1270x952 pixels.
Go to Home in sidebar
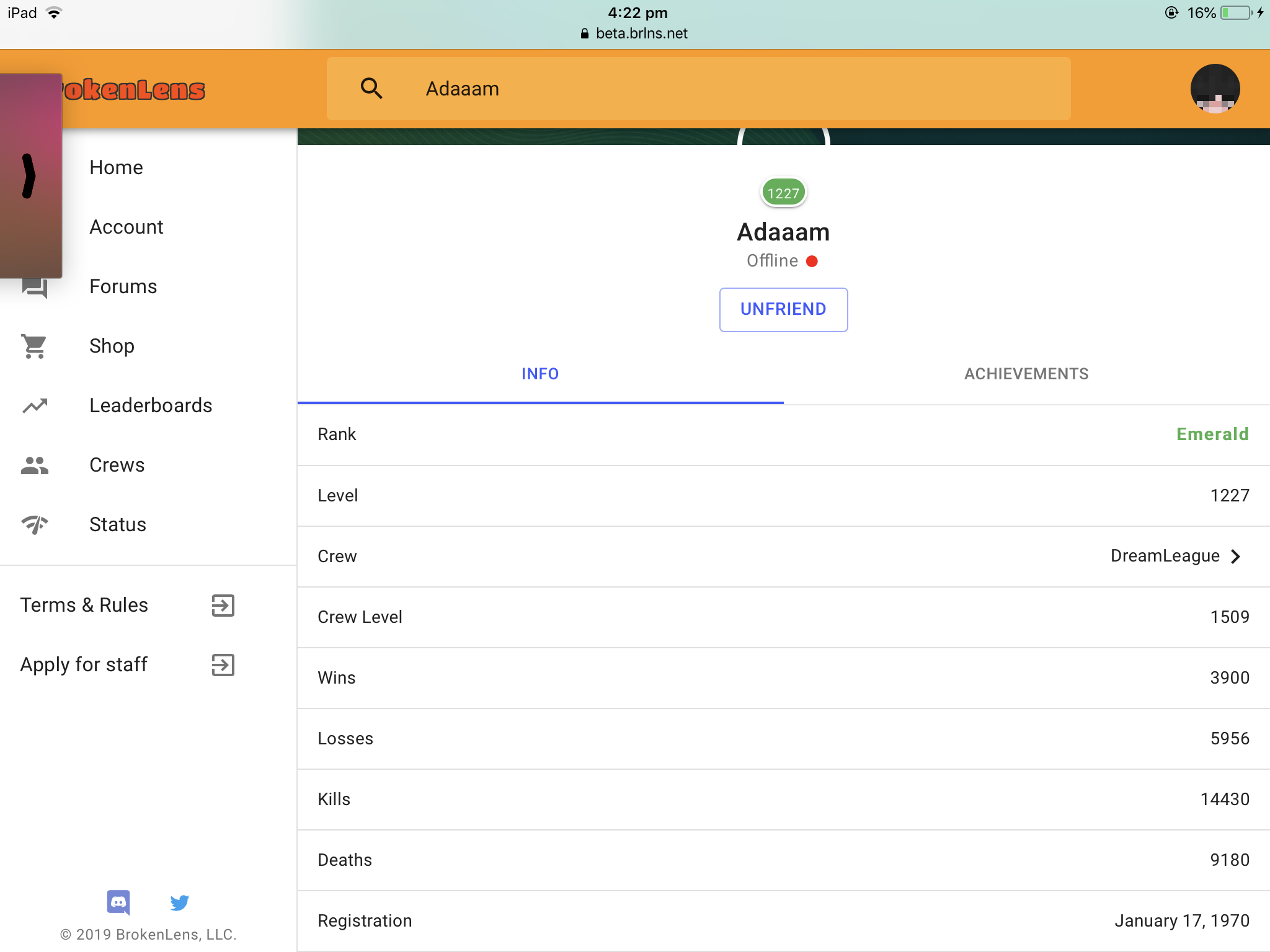[117, 167]
